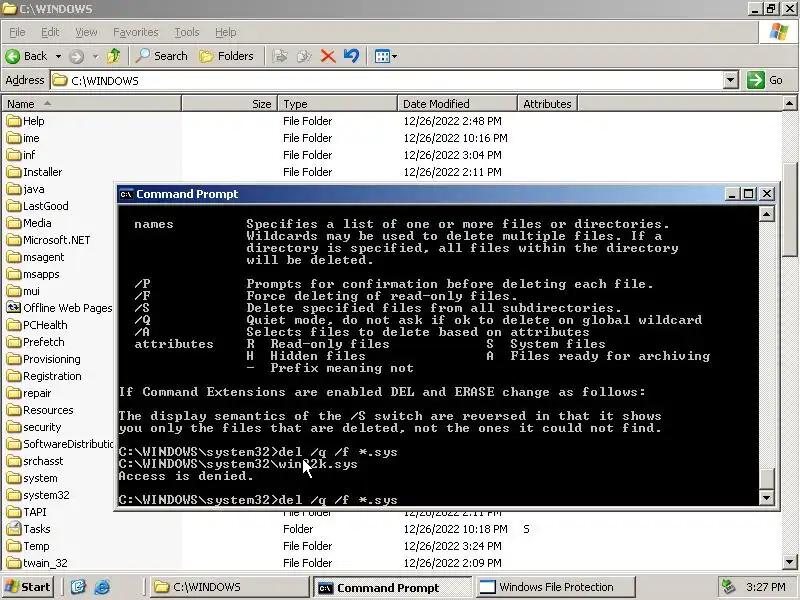Click the Forward arrow icon in Explorer toolbar

pyautogui.click(x=77, y=56)
